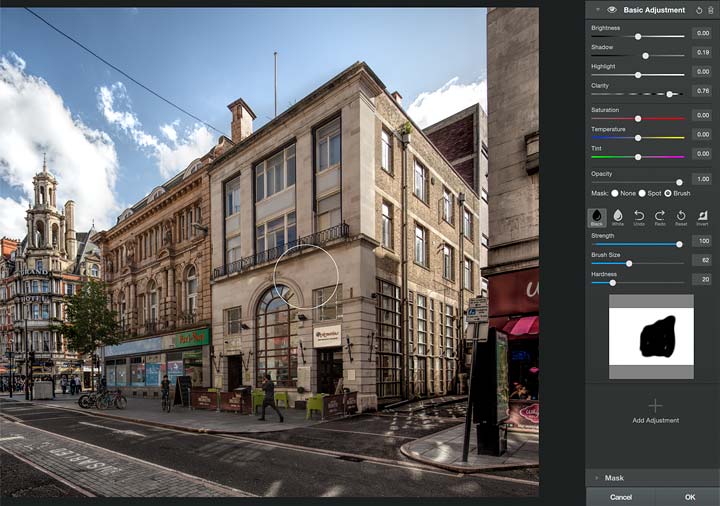Click the Brightness value field

click(x=702, y=33)
